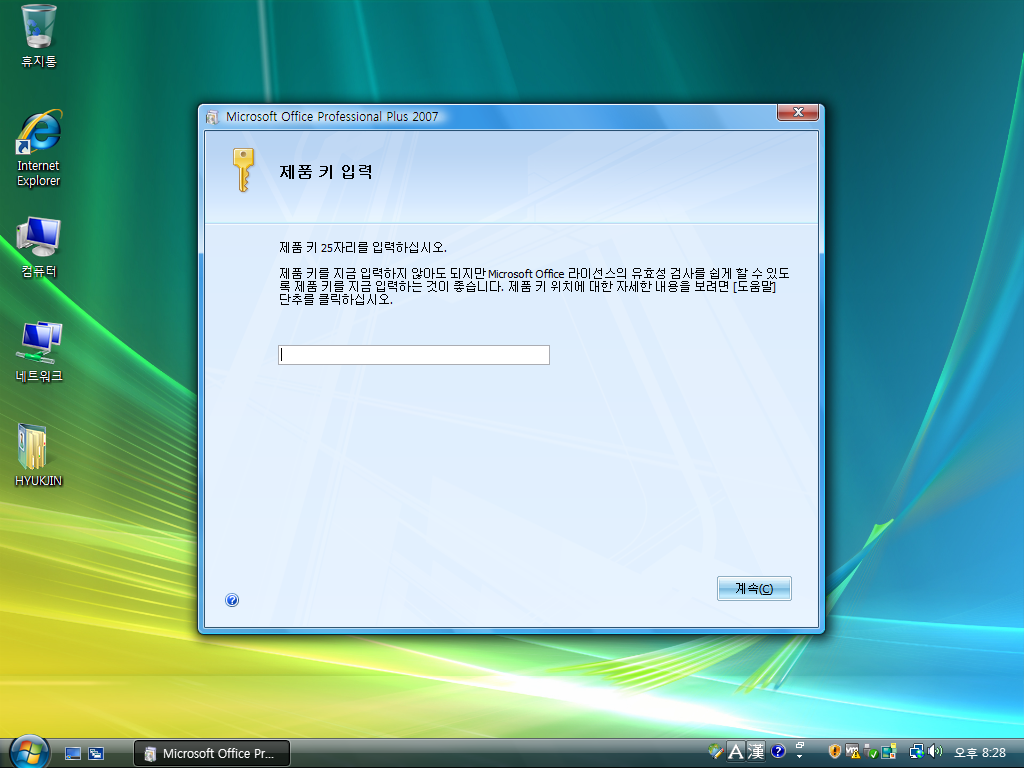Select the HYUKJIN folder on the desktop
Screen dimensions: 1024x768
39,455
